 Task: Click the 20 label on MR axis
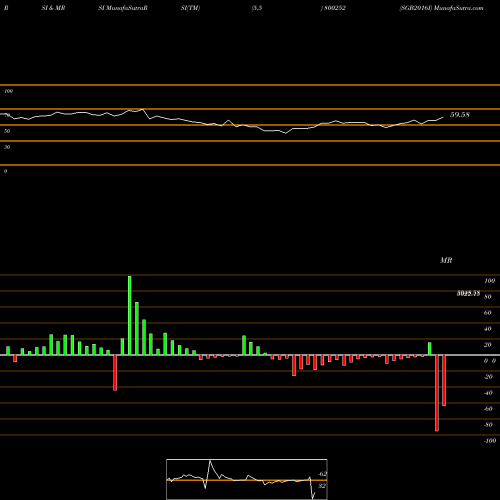pos(487,345)
